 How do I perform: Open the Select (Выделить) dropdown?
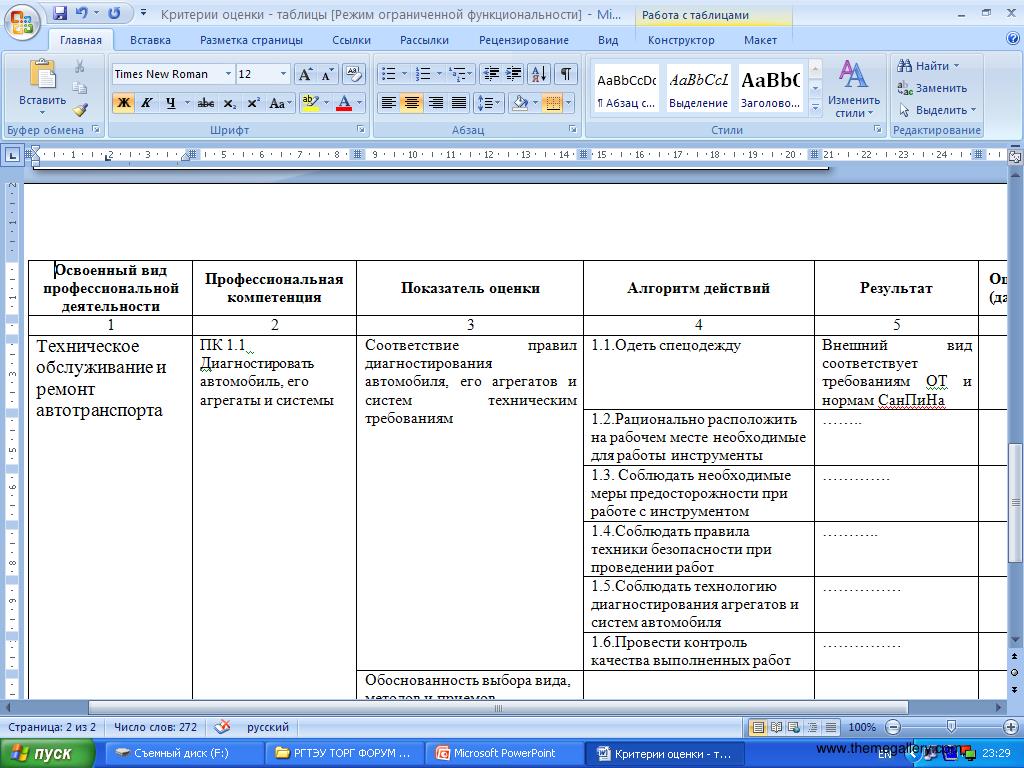click(936, 110)
